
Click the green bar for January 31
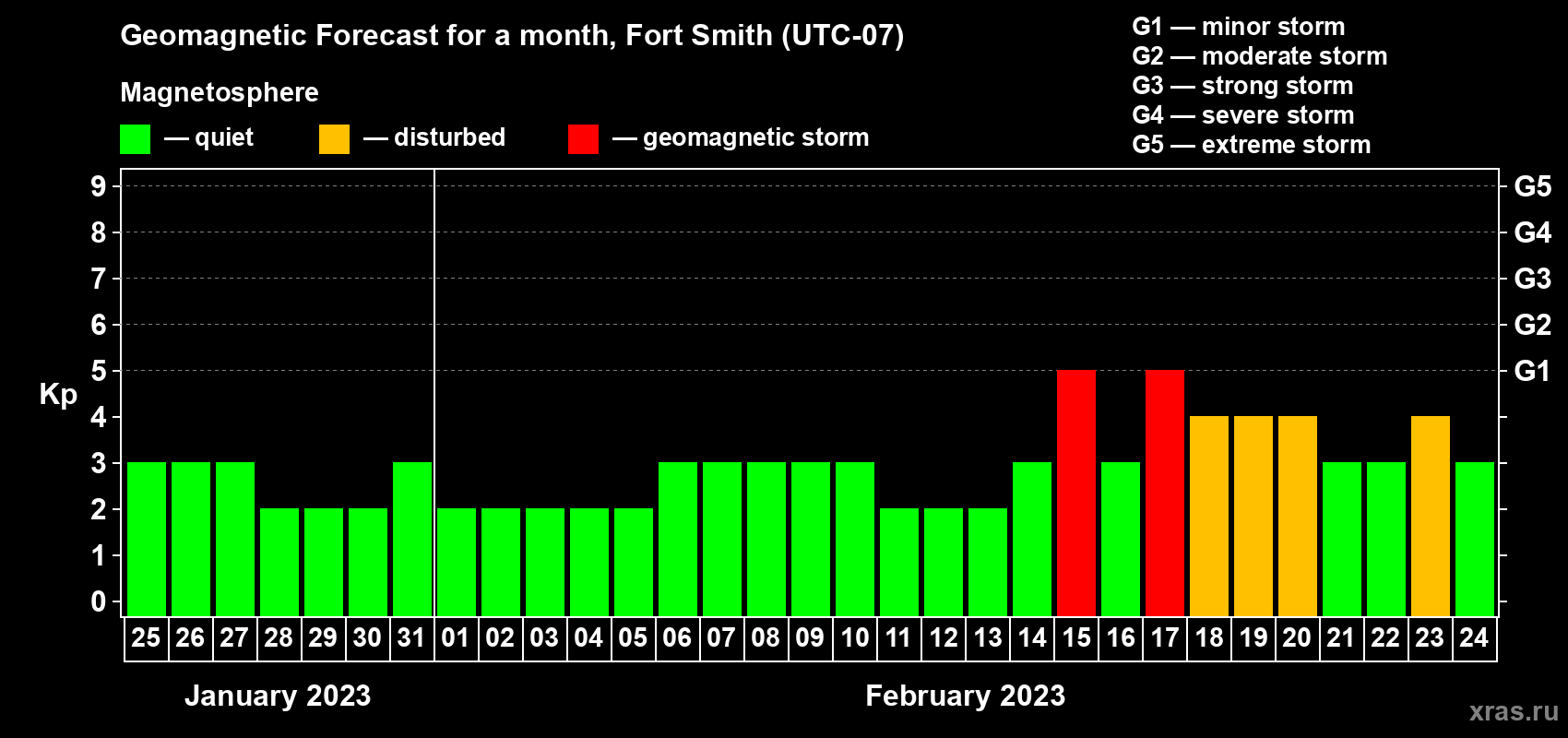[412, 539]
